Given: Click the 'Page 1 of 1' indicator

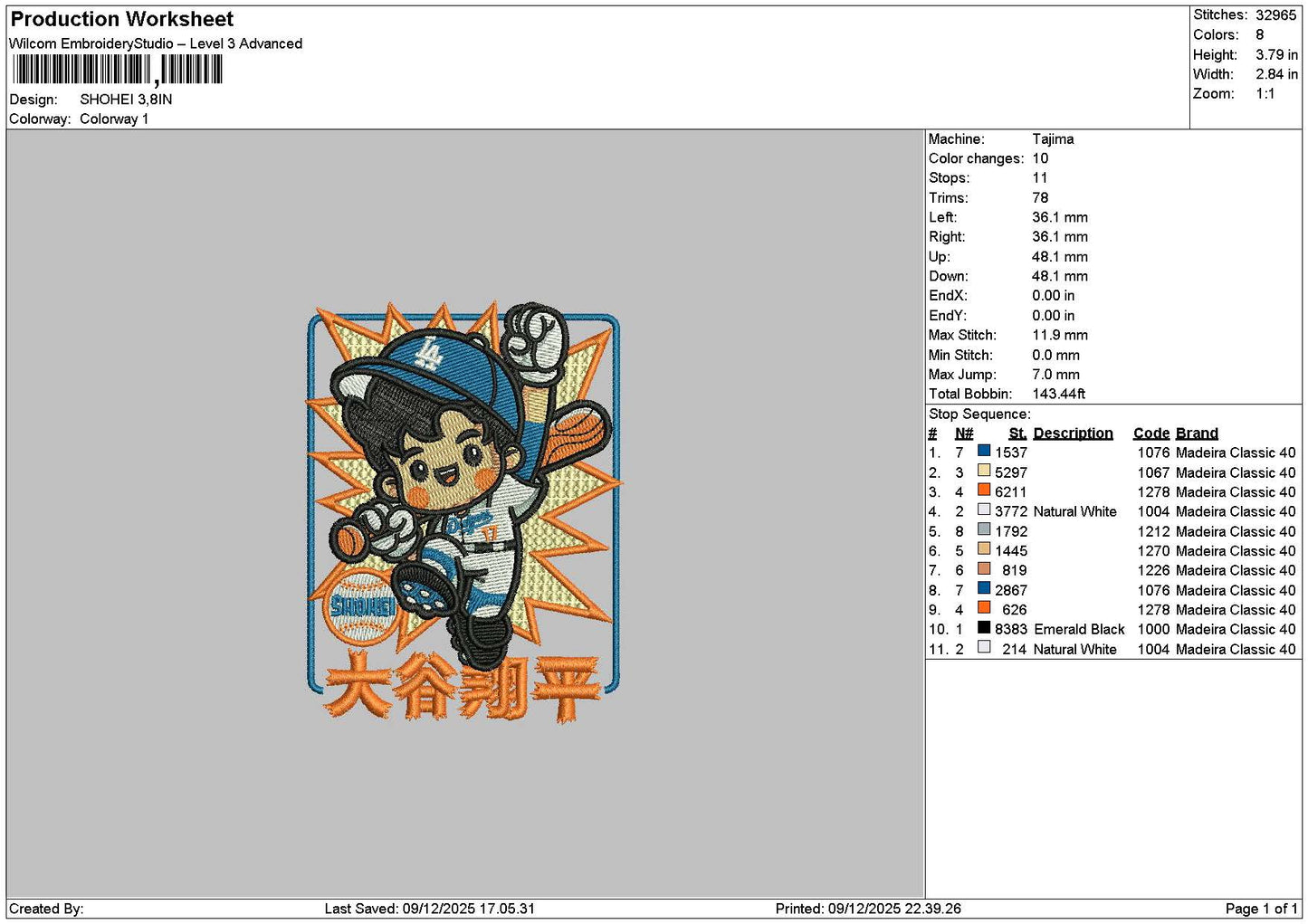Looking at the screenshot, I should pos(1261,909).
